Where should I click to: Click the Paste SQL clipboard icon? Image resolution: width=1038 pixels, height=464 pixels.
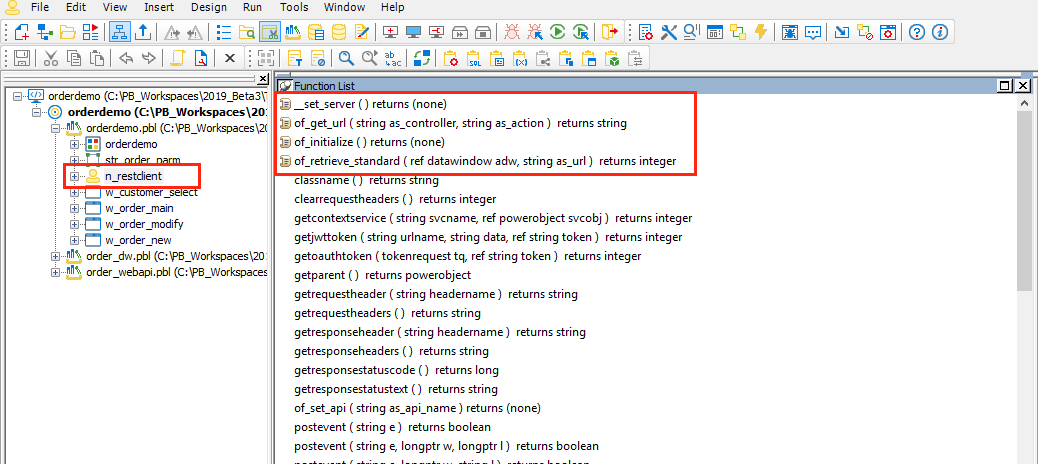(x=474, y=58)
